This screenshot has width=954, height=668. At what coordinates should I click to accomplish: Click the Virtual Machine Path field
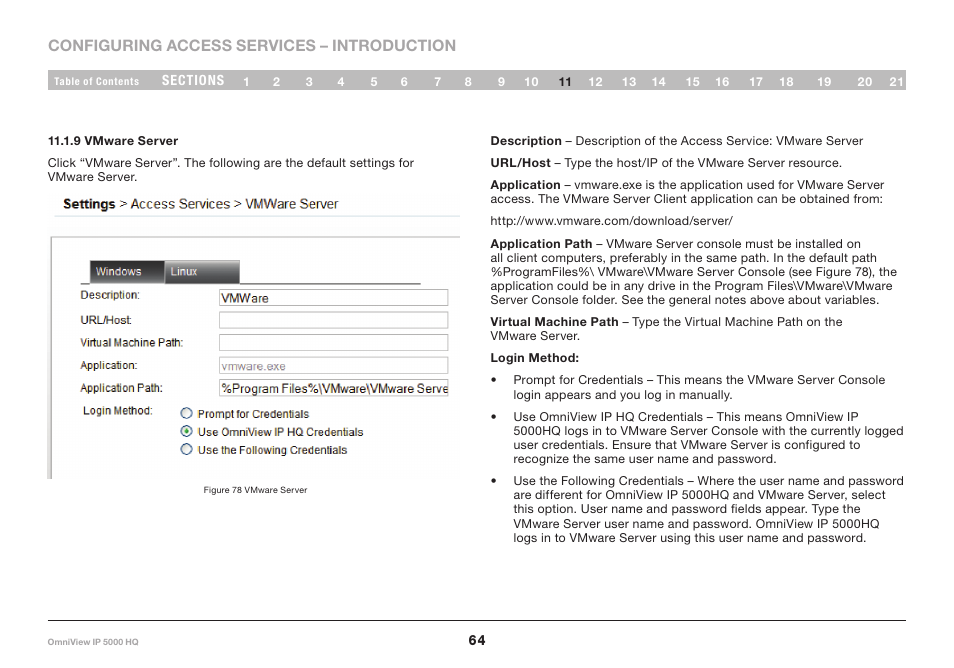tap(333, 343)
